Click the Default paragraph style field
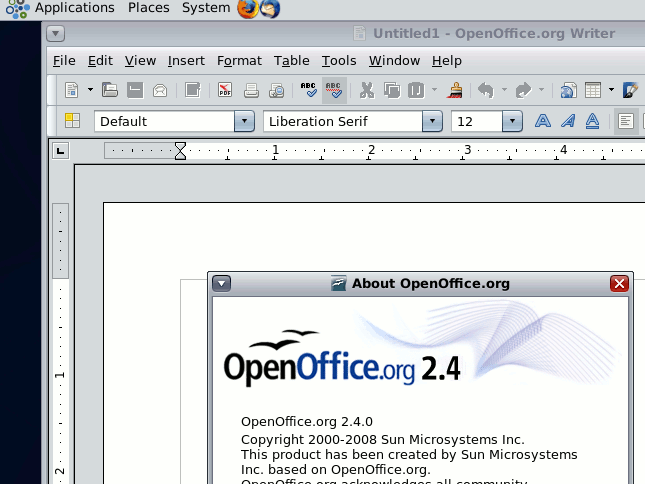Image resolution: width=645 pixels, height=484 pixels. tap(164, 121)
